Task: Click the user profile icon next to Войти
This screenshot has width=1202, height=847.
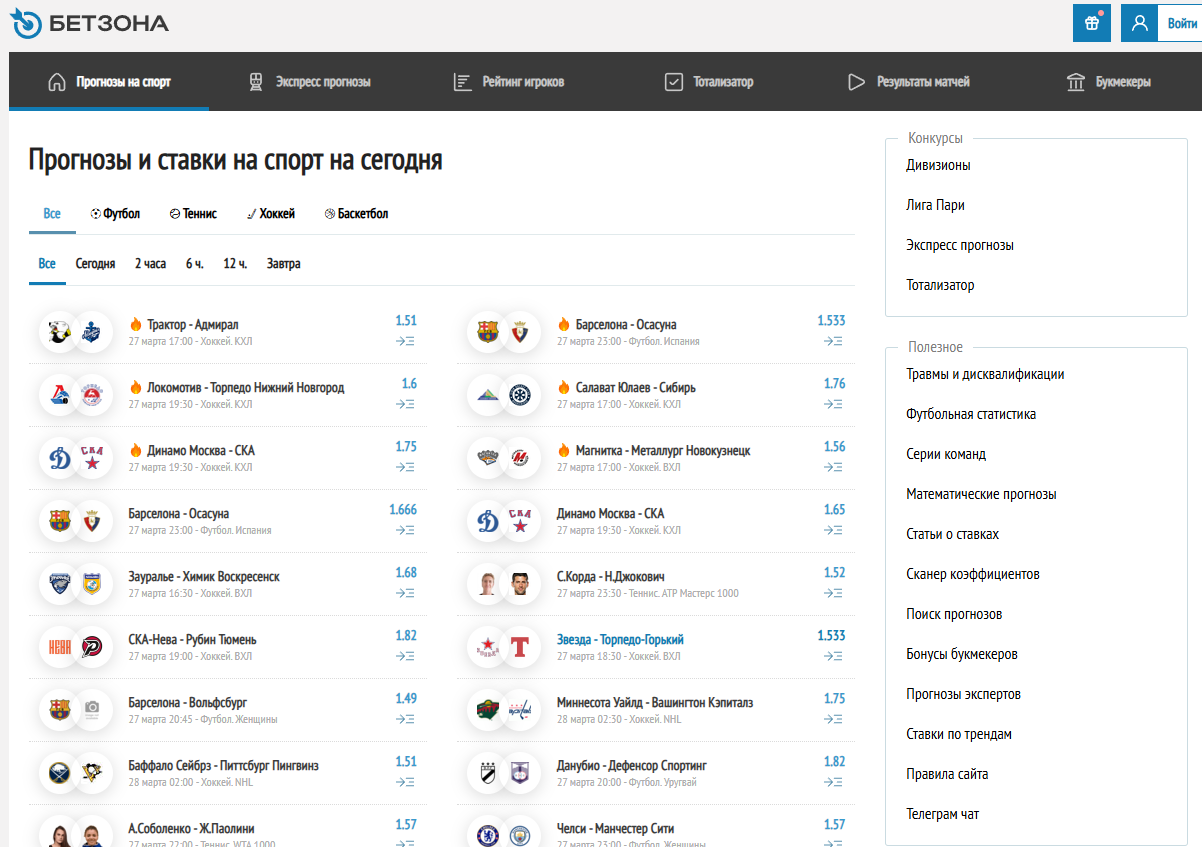Action: (1139, 23)
